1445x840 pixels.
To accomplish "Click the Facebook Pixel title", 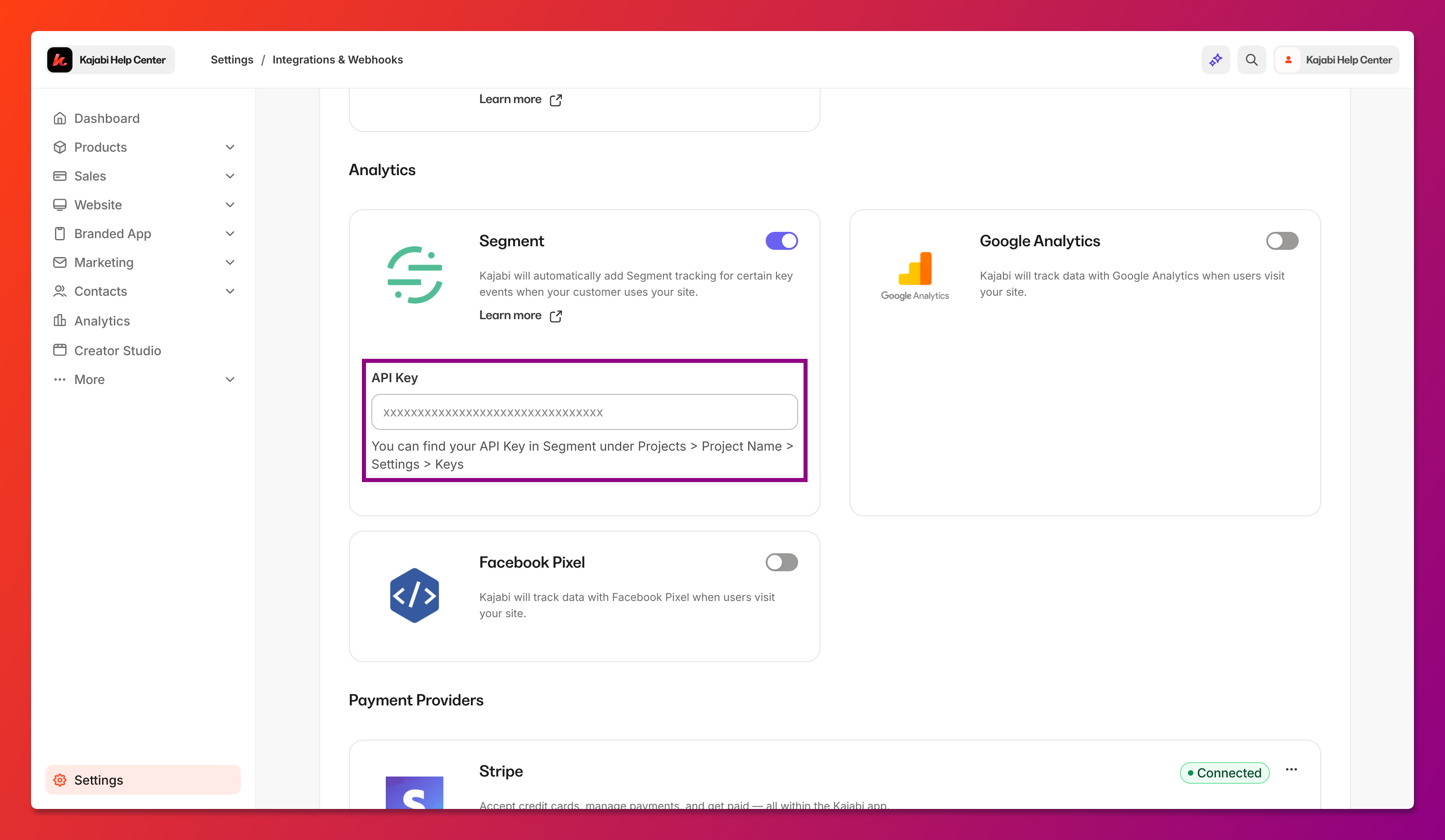I will [532, 563].
